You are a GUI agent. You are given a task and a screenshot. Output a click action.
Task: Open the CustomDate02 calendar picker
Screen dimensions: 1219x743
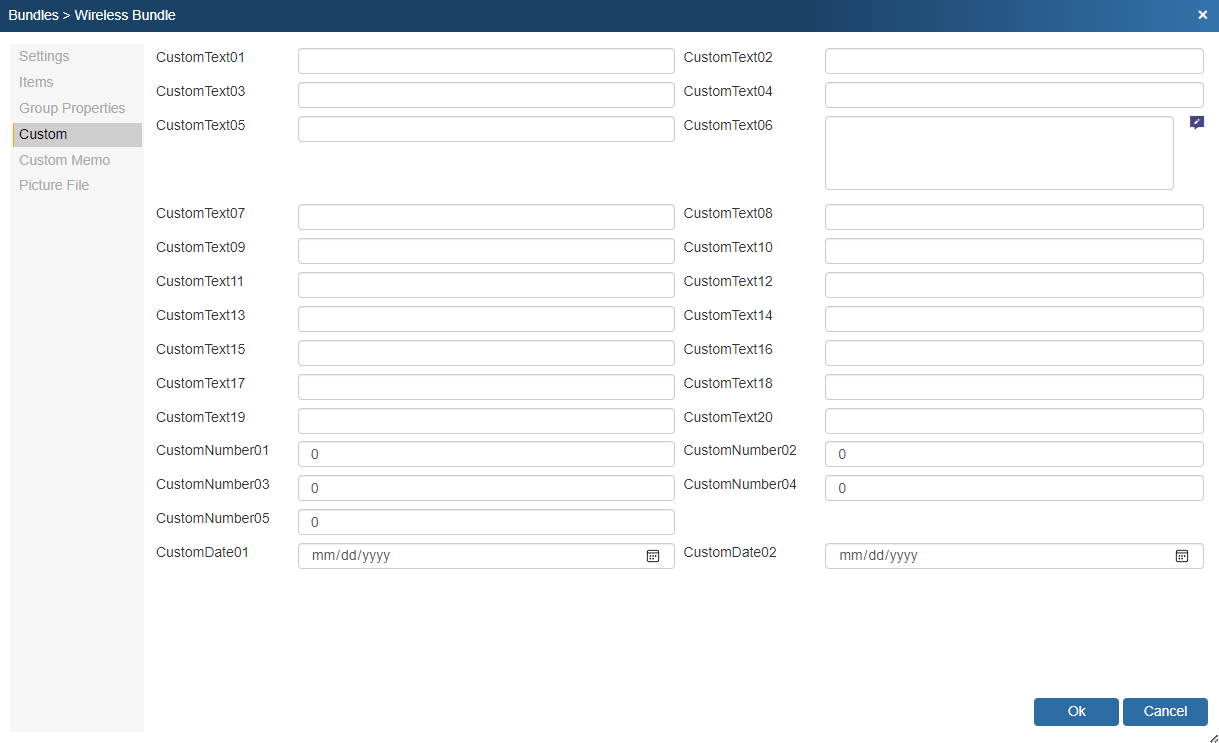[x=1181, y=556]
